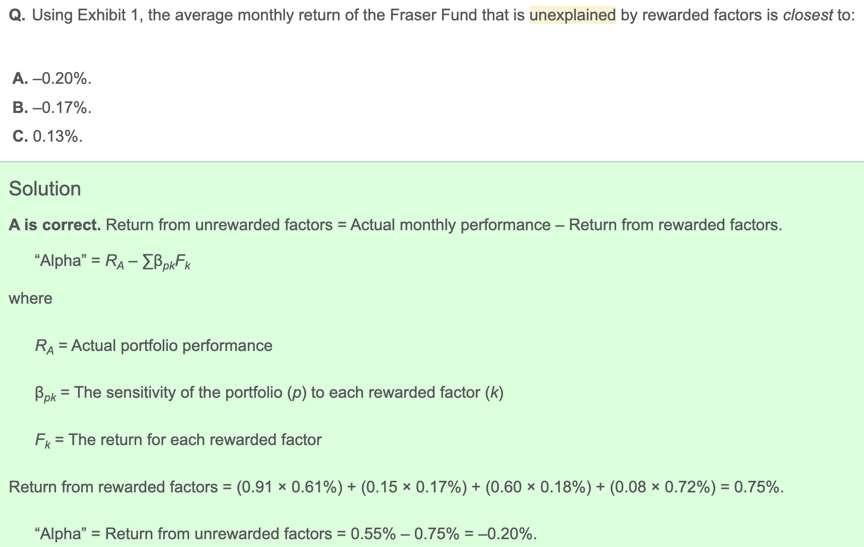
Task: Click the "Q." label starting the question
Action: coord(17,18)
